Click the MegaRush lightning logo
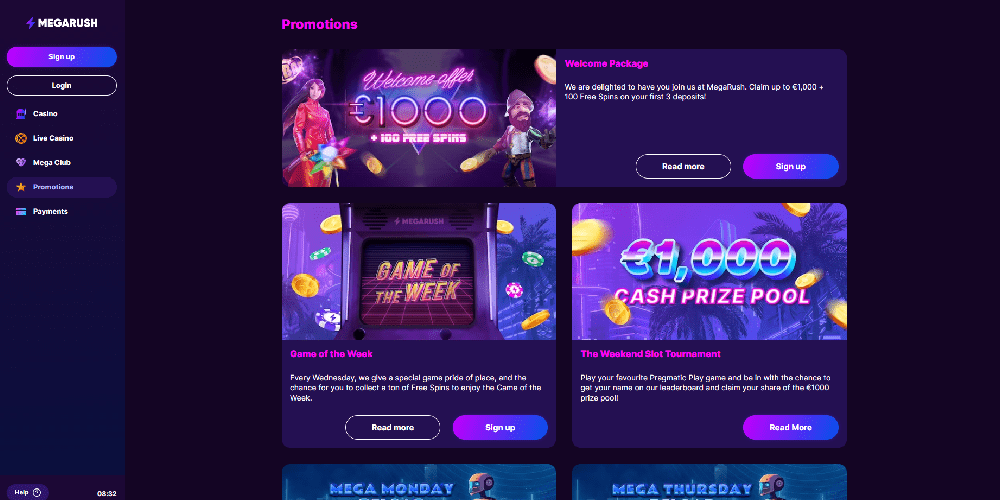The width and height of the screenshot is (1000, 500). coord(62,23)
